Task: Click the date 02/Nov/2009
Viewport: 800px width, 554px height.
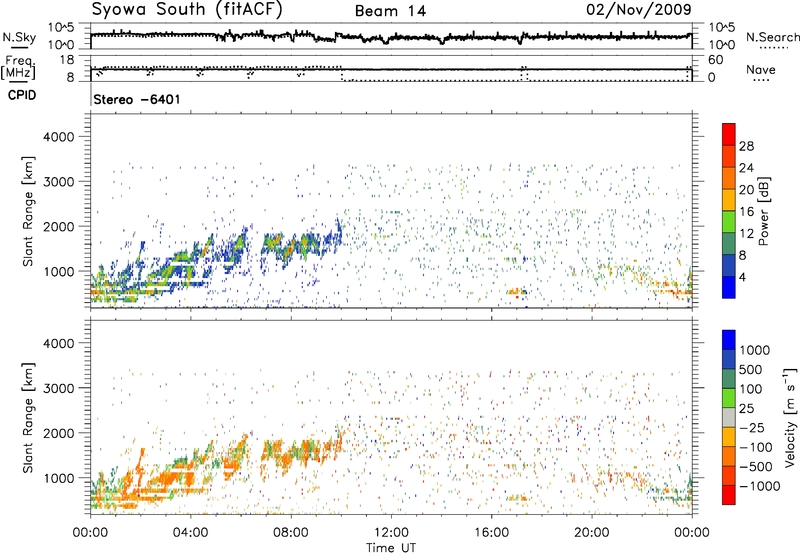Action: (x=639, y=9)
